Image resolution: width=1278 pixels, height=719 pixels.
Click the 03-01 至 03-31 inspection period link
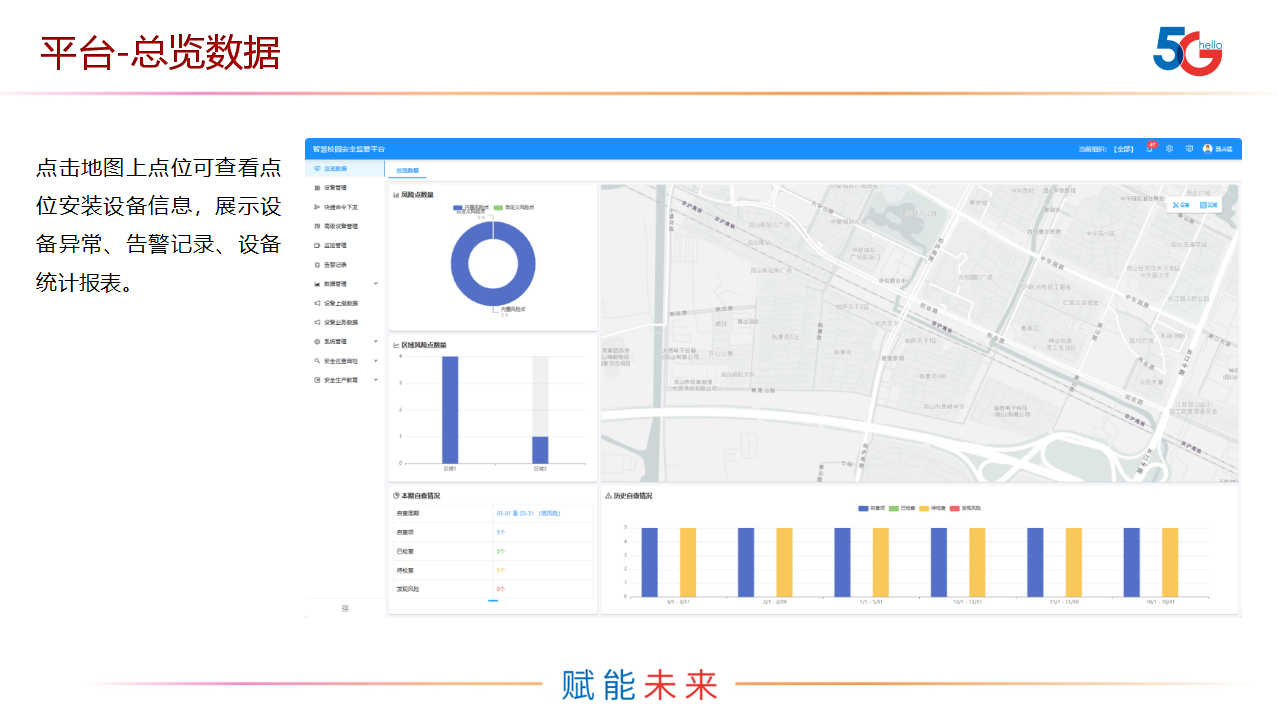point(530,513)
